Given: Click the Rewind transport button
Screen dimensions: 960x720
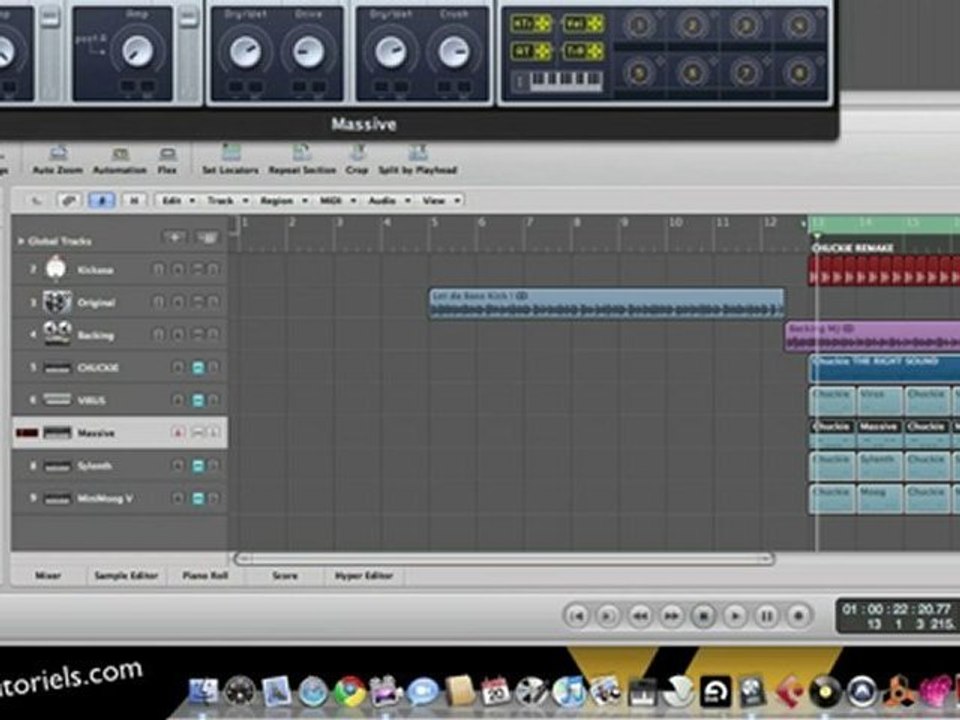Looking at the screenshot, I should click(x=640, y=616).
